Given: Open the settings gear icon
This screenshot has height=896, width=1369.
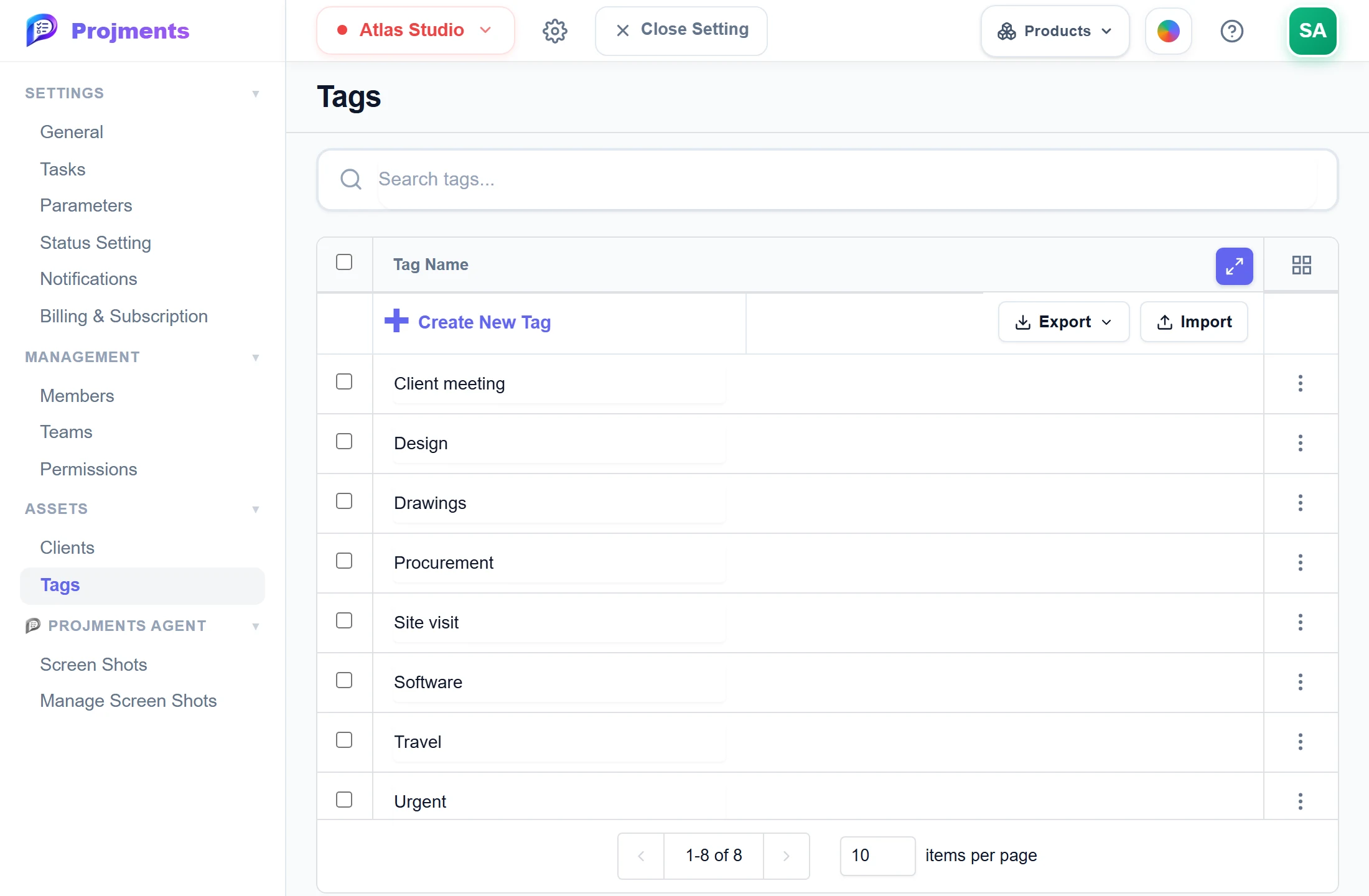Looking at the screenshot, I should 554,30.
